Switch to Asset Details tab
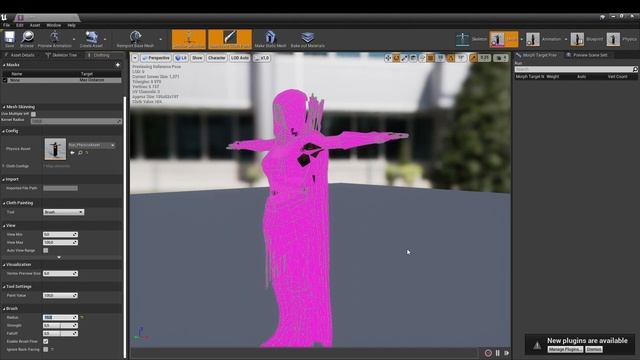Viewport: 640px width, 360px height. coord(20,55)
